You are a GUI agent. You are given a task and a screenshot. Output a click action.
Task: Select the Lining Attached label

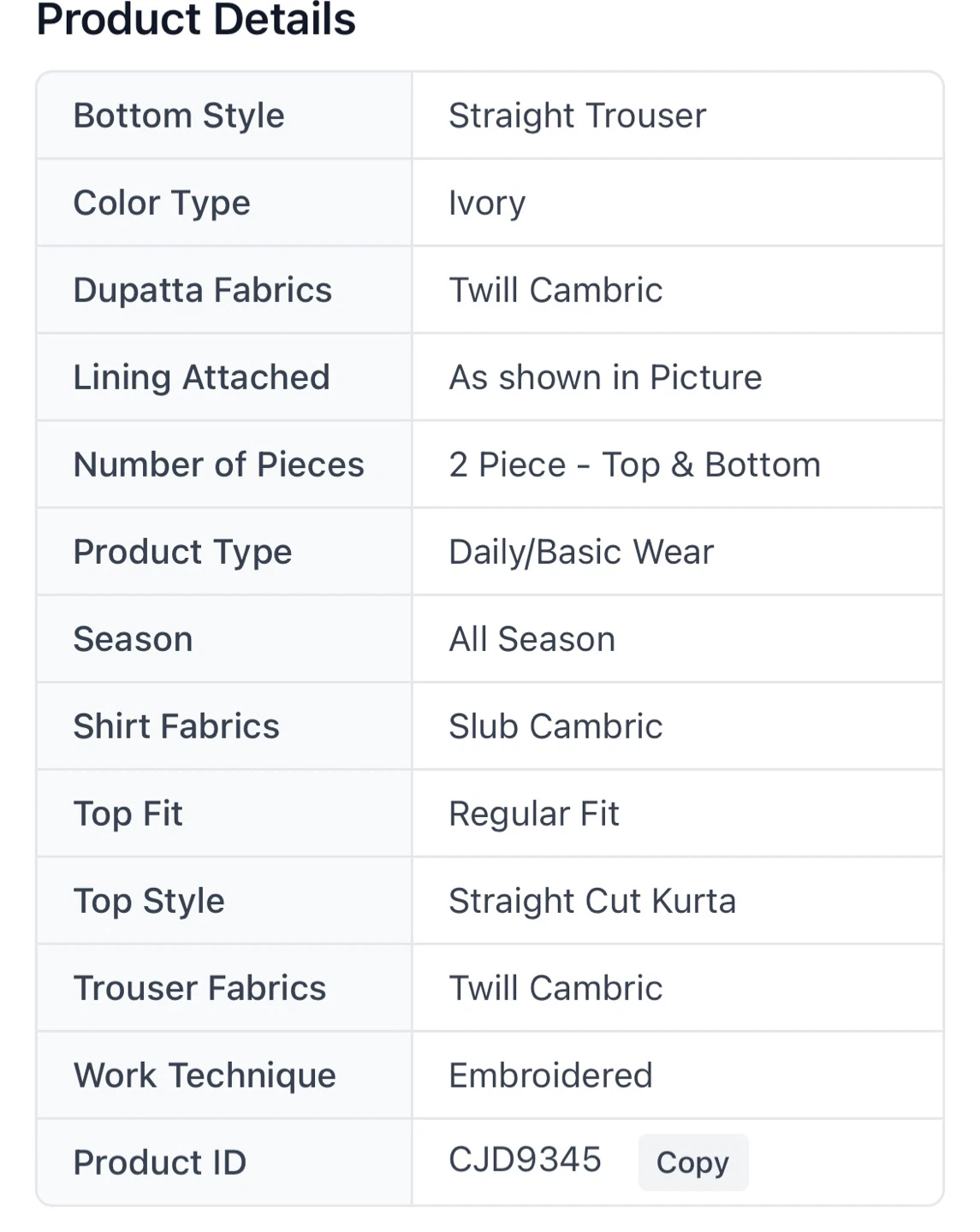click(201, 377)
